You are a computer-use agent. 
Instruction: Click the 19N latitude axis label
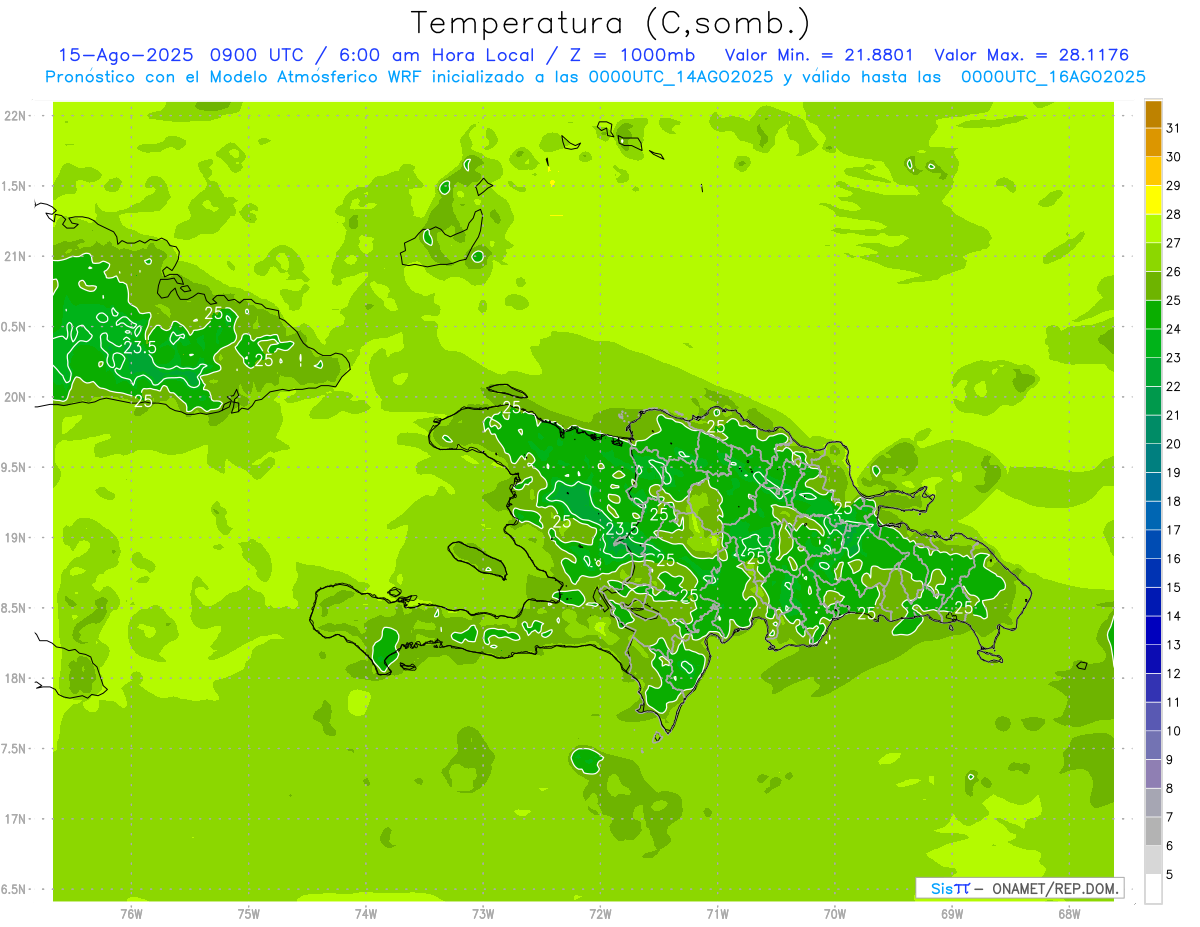[x=16, y=538]
